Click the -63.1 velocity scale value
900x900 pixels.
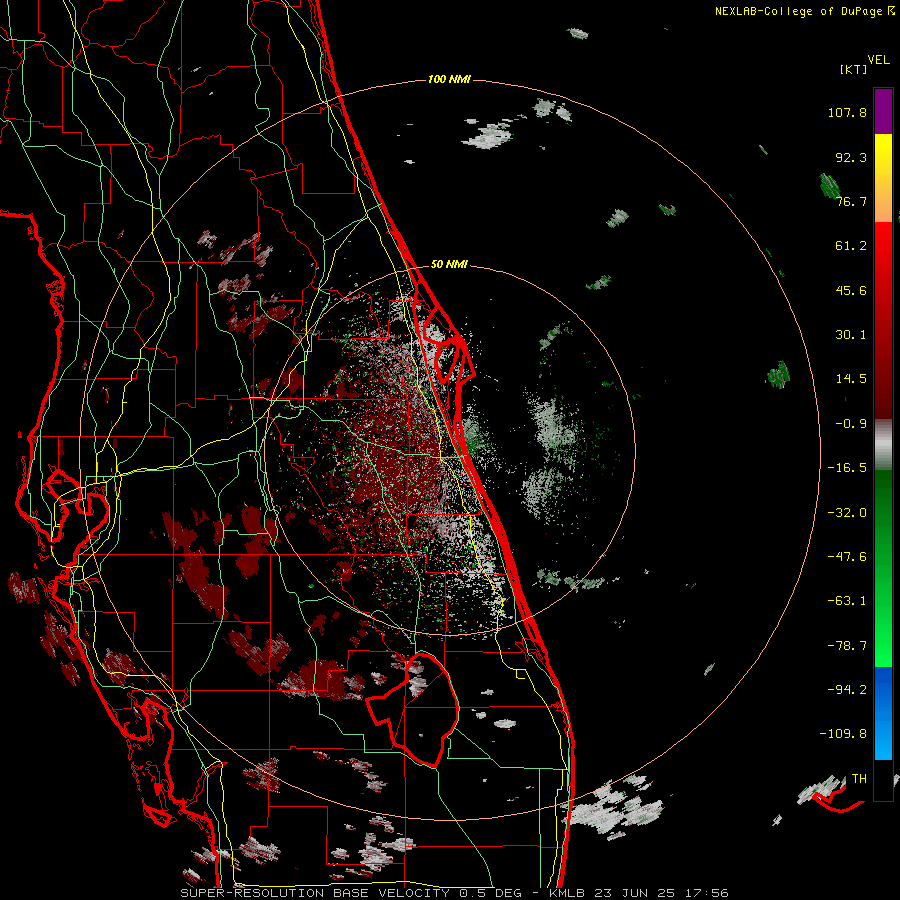pos(847,601)
